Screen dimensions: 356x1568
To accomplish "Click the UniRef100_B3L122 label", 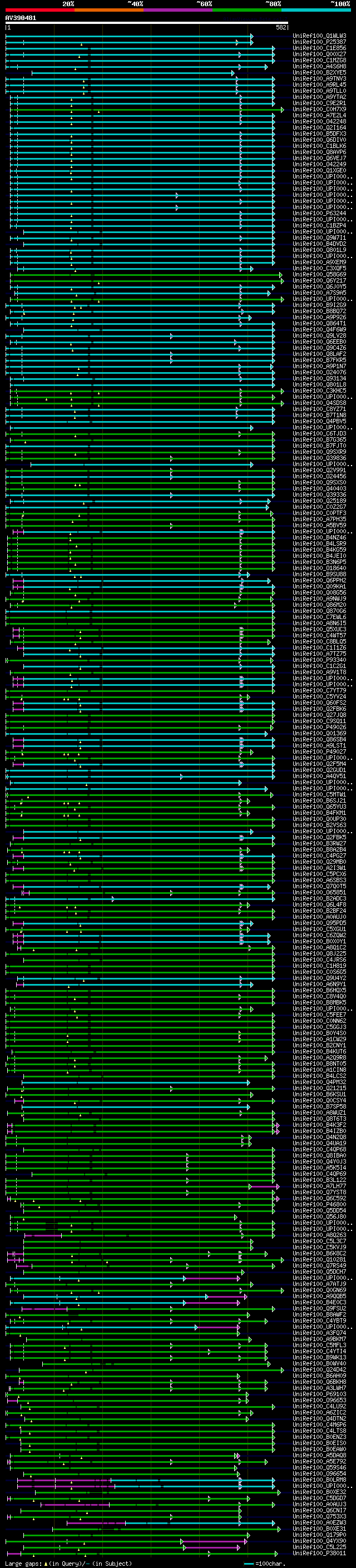I will (319, 1180).
